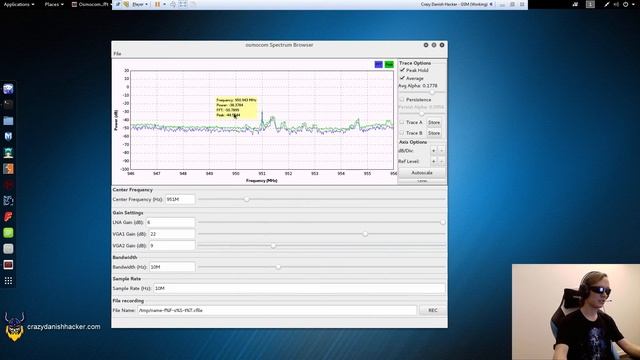Image resolution: width=640 pixels, height=360 pixels.
Task: Click the VGA2 Gain slider handle
Action: click(x=273, y=246)
